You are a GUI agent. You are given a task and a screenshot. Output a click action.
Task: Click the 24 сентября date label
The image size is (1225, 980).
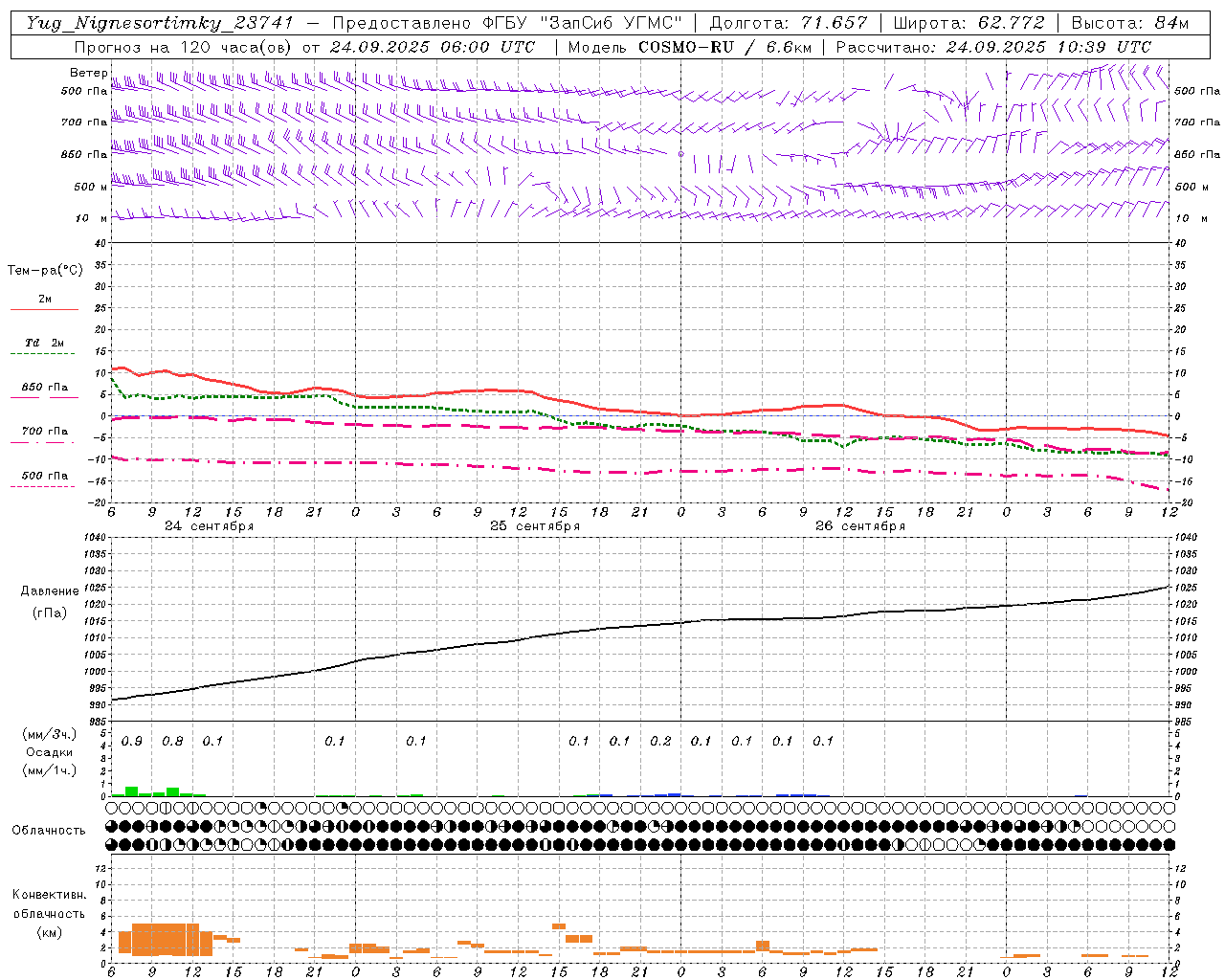tap(209, 526)
